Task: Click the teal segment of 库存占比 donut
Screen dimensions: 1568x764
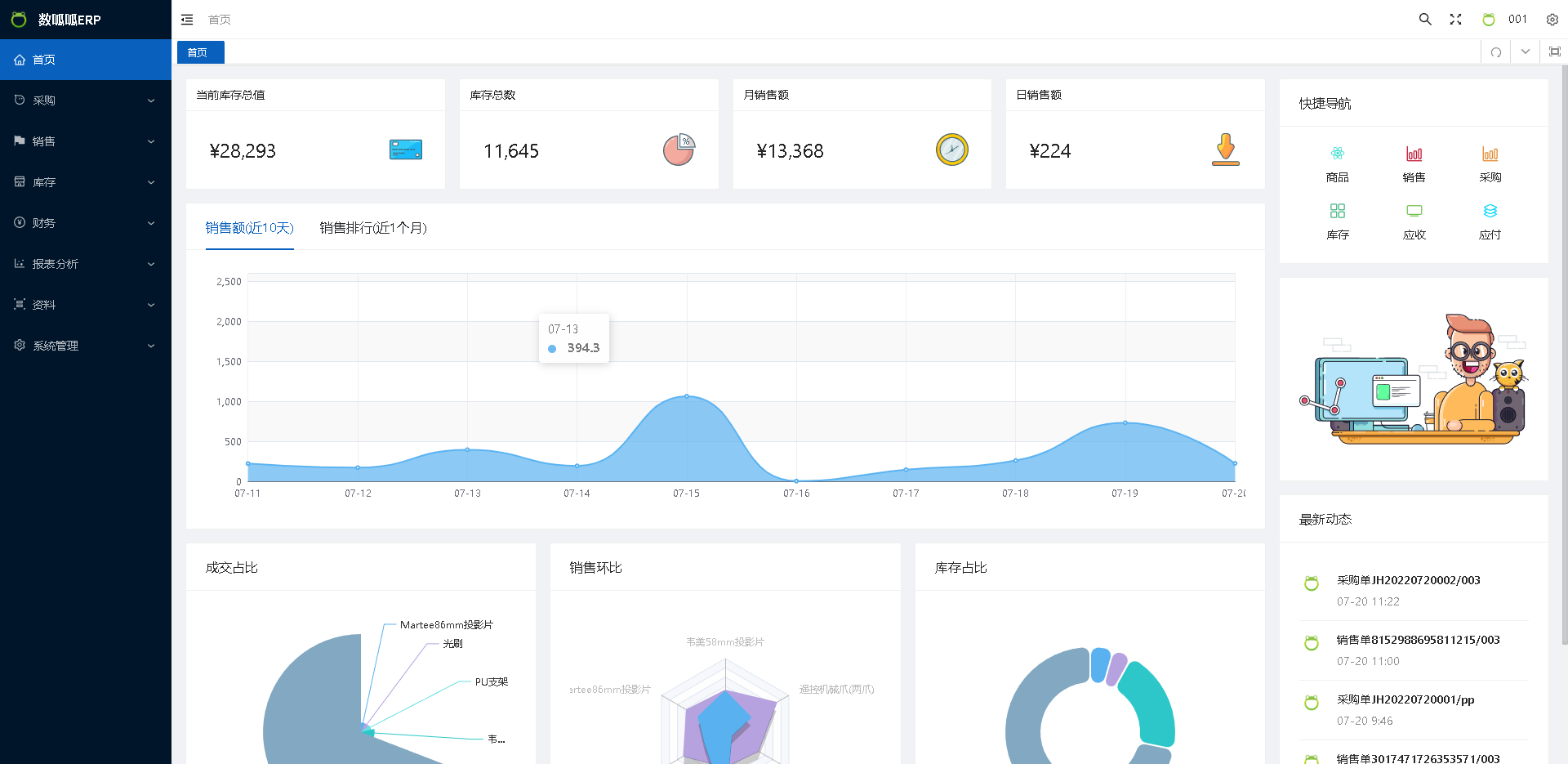Action: (1151, 703)
